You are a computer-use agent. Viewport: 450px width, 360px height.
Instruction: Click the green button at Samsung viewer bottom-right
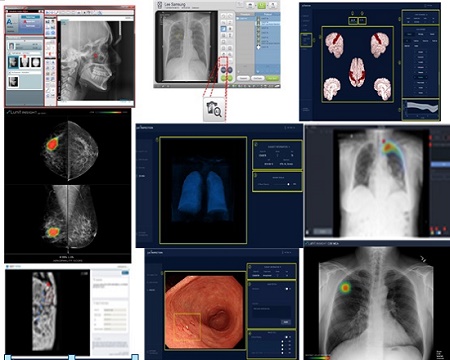[272, 78]
